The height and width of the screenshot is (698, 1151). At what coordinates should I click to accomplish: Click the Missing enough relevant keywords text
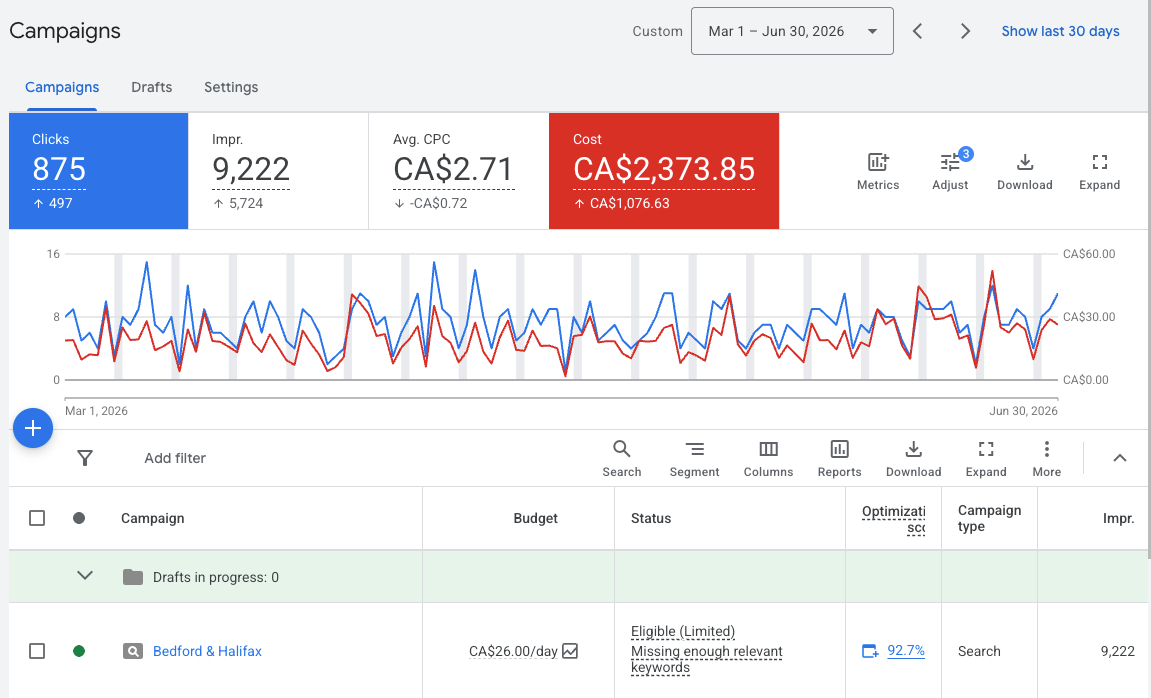[x=706, y=659]
